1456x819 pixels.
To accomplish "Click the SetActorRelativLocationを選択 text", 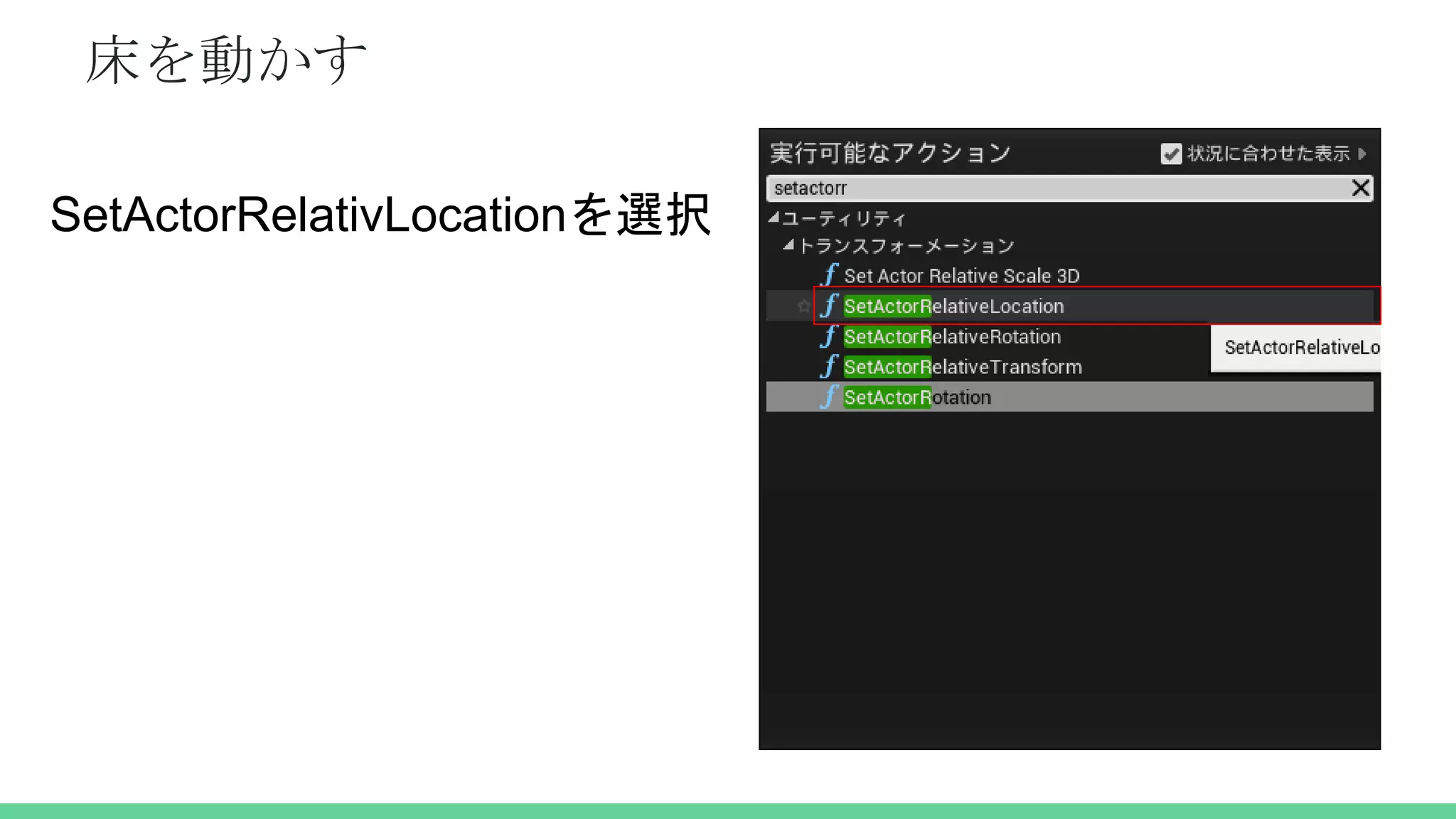I will point(381,215).
